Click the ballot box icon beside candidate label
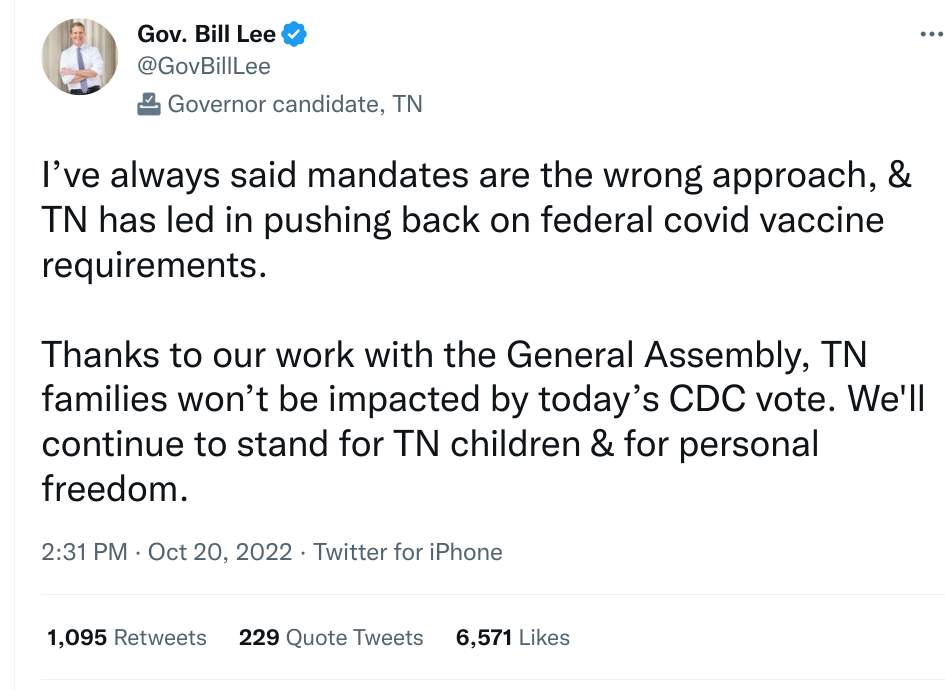The width and height of the screenshot is (945, 690). (149, 103)
